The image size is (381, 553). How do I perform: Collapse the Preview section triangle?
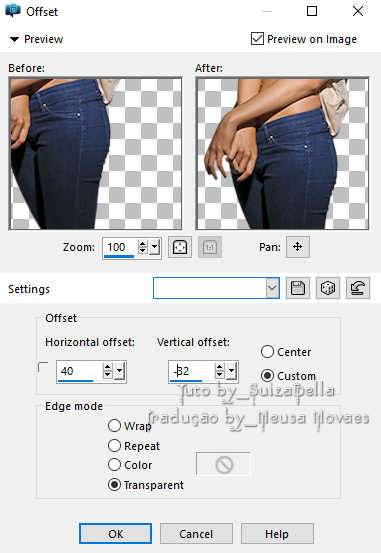click(x=14, y=39)
